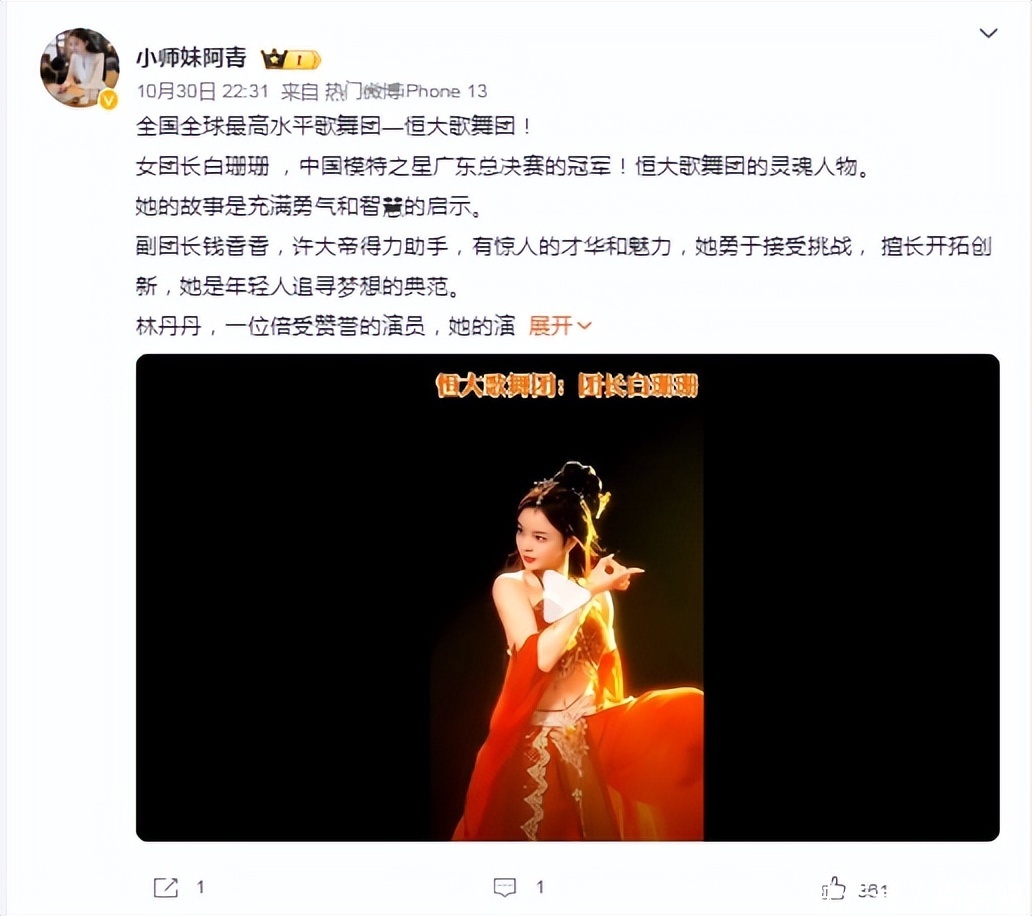
Task: Open the repost share icon
Action: coord(166,887)
